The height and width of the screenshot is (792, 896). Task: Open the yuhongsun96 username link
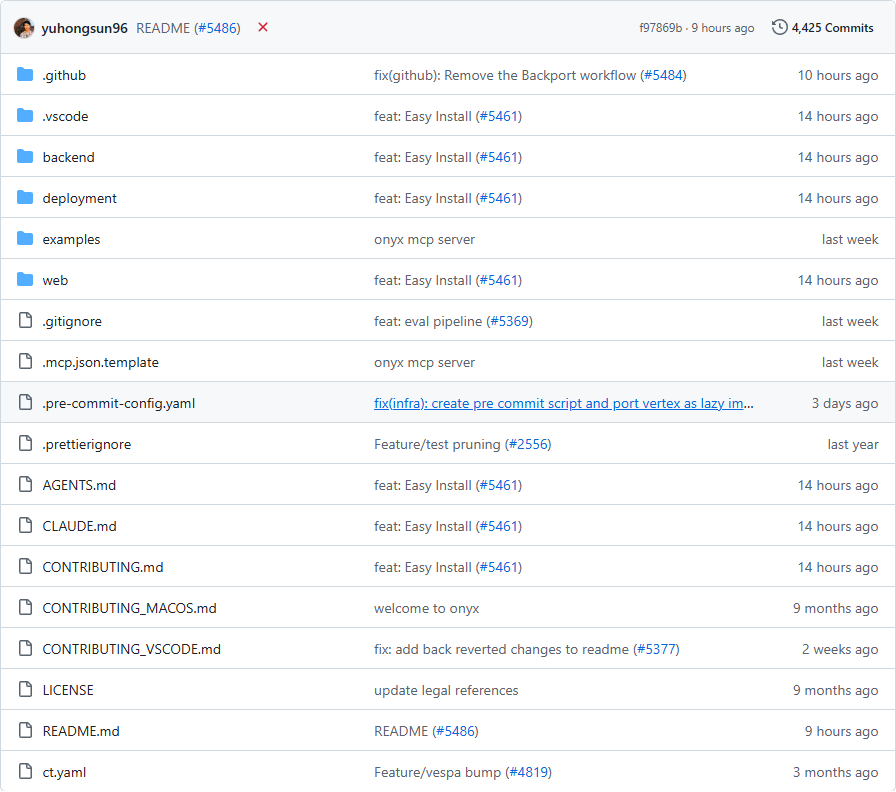pyautogui.click(x=85, y=28)
